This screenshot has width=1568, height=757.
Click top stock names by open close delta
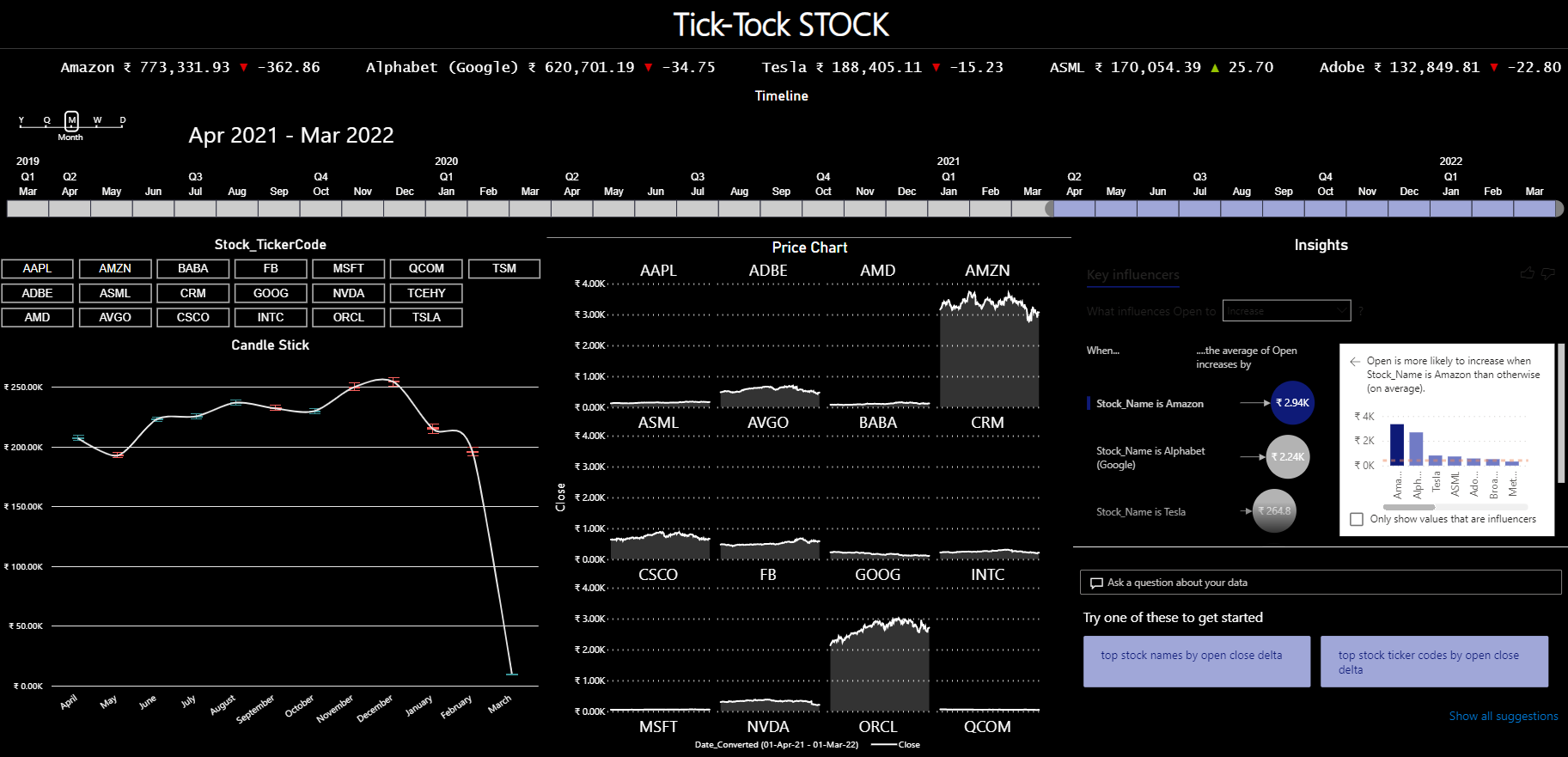pyautogui.click(x=1196, y=661)
